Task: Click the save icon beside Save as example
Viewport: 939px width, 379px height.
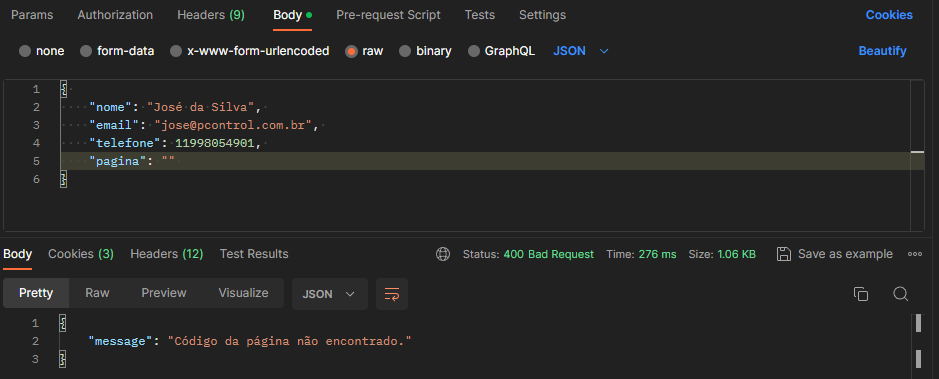Action: coord(783,254)
